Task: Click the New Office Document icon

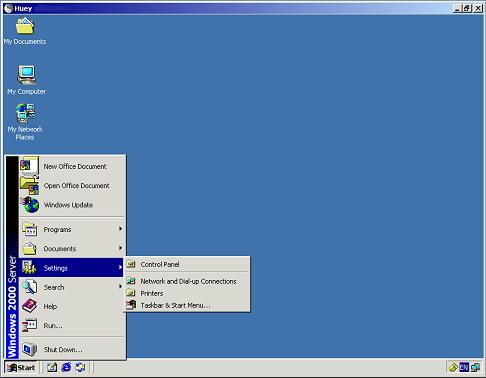Action: tap(29, 166)
